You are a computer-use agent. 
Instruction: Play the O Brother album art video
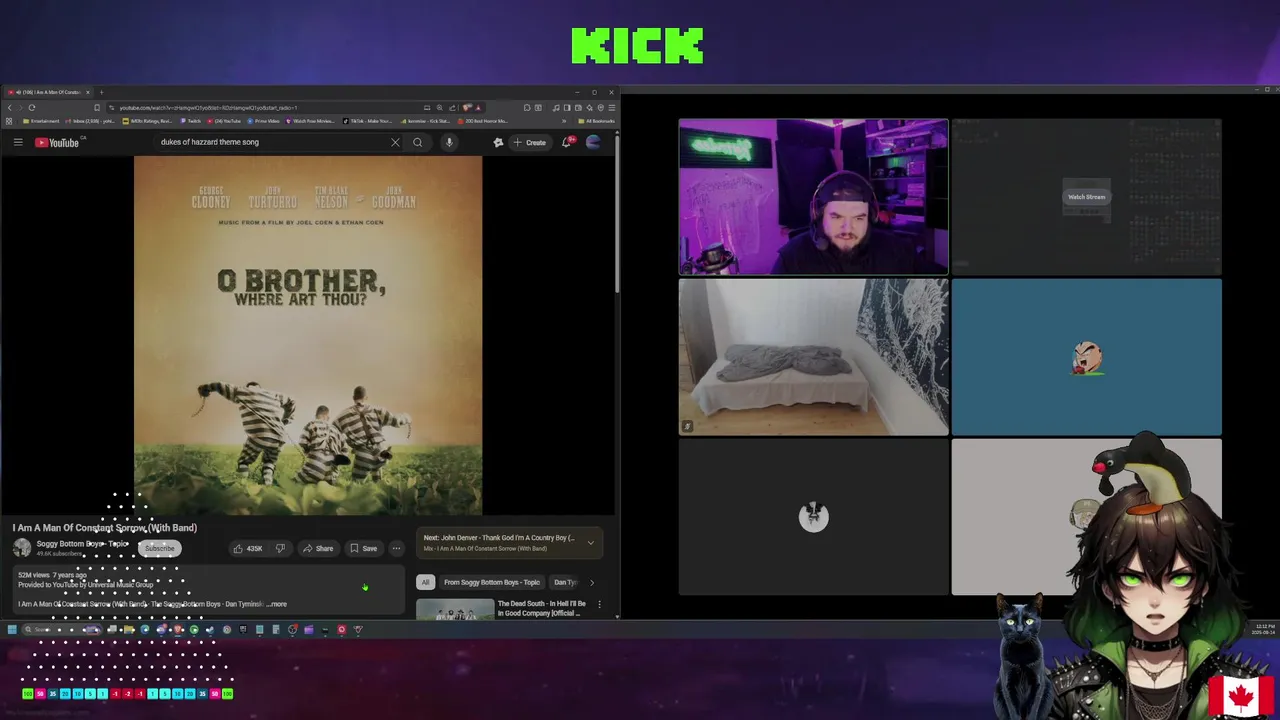click(308, 335)
